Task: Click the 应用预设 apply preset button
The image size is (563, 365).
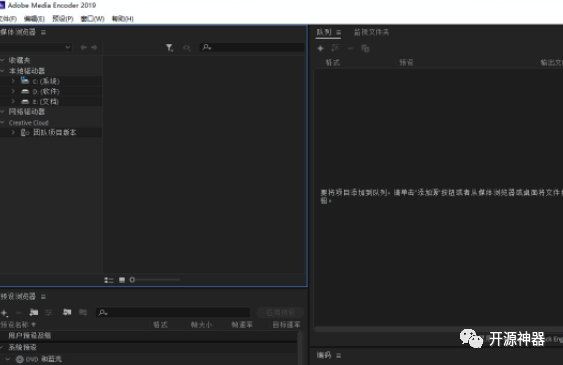Action: pos(280,313)
